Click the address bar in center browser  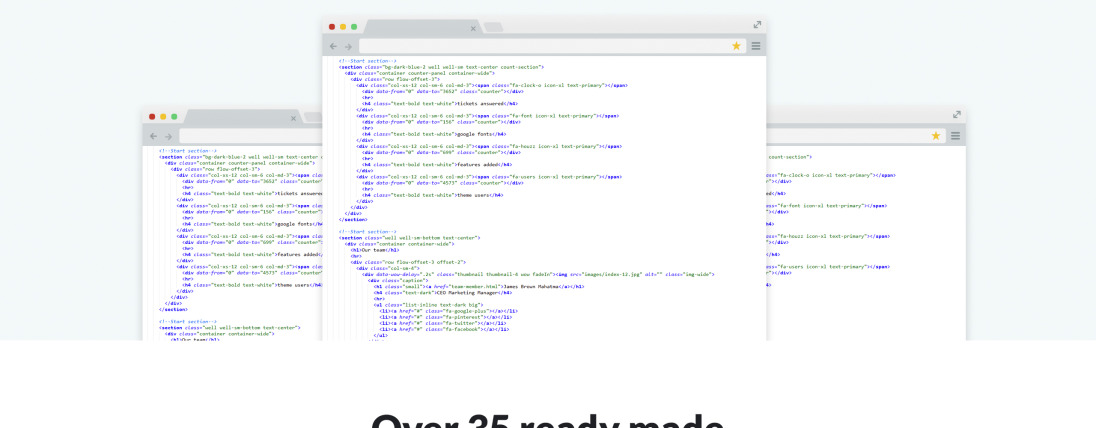[540, 46]
